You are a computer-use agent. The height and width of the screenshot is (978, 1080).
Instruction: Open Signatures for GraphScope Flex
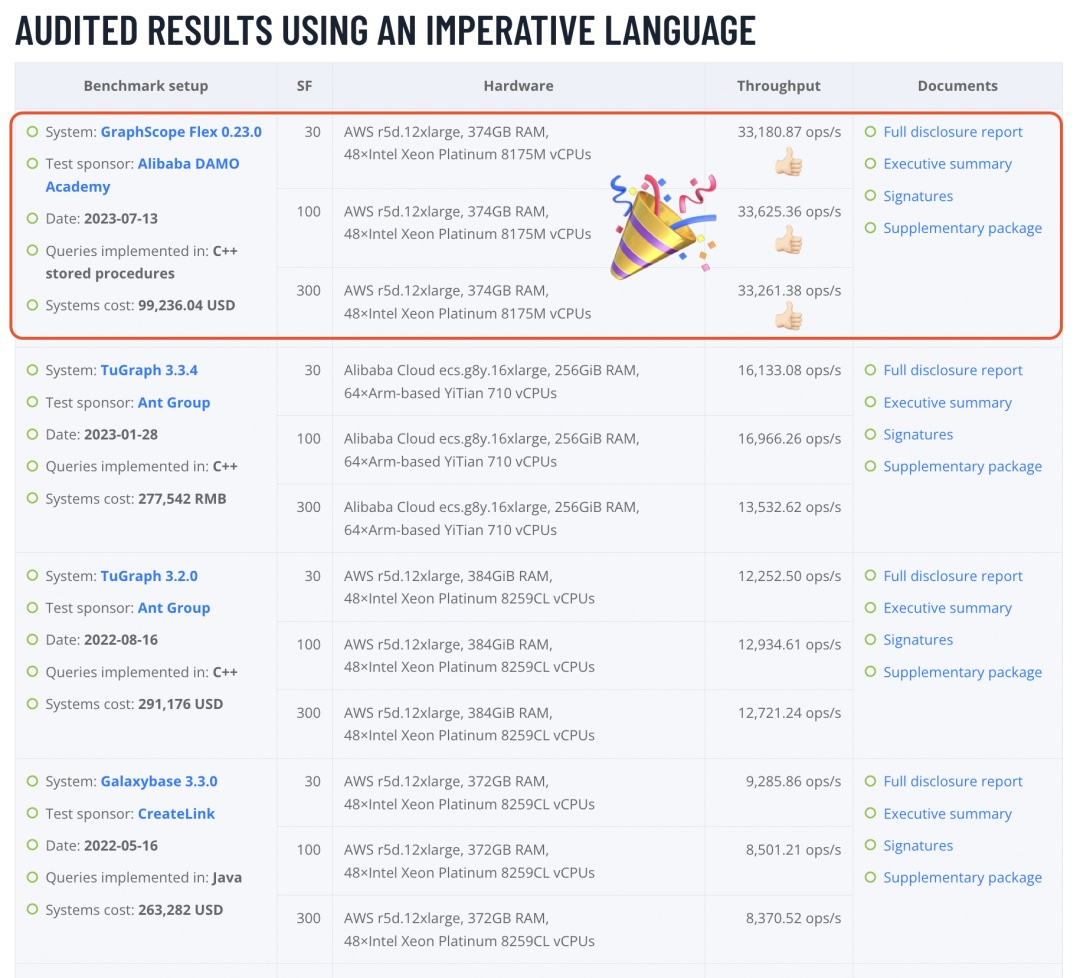(918, 196)
